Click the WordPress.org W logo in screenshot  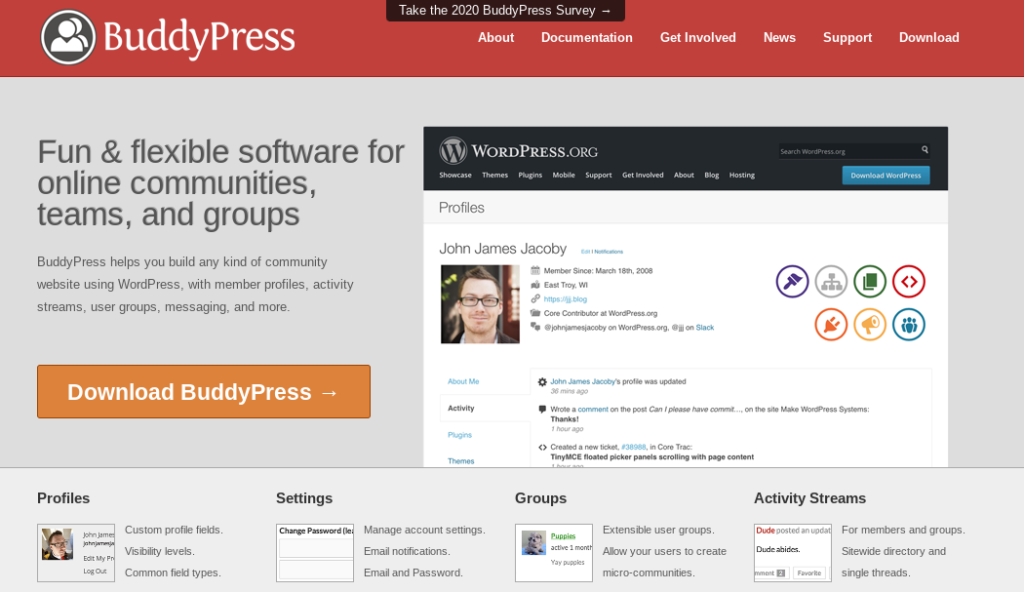[x=453, y=151]
